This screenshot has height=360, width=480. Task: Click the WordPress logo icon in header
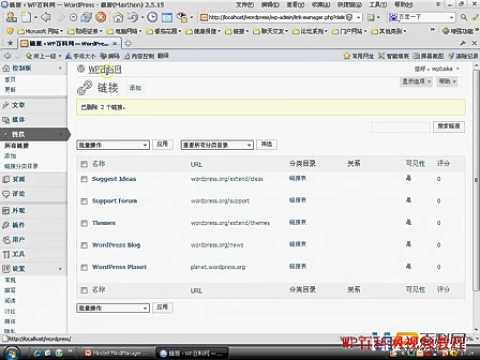81,69
